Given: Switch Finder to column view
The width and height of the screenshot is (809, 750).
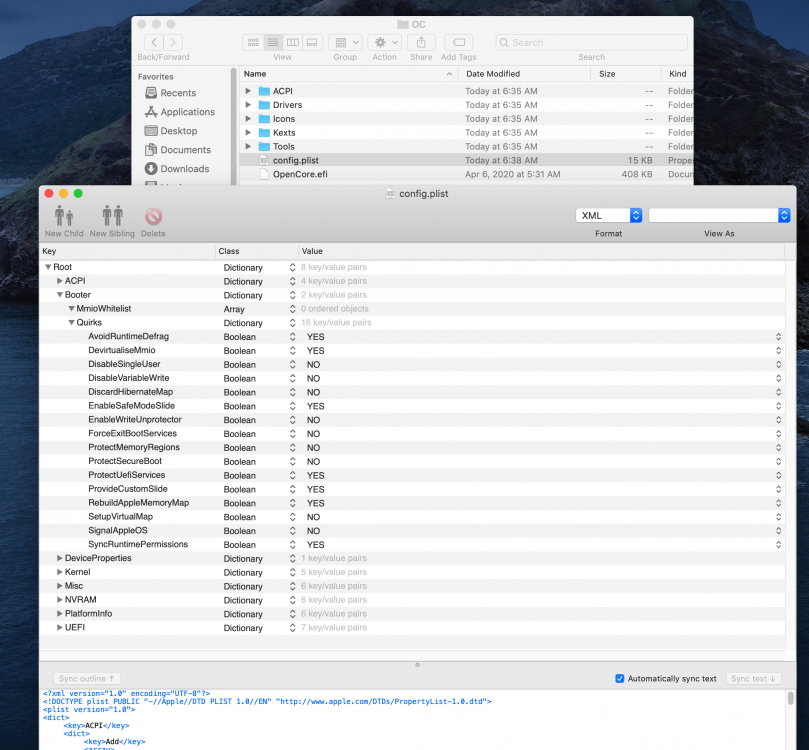Looking at the screenshot, I should pos(293,42).
